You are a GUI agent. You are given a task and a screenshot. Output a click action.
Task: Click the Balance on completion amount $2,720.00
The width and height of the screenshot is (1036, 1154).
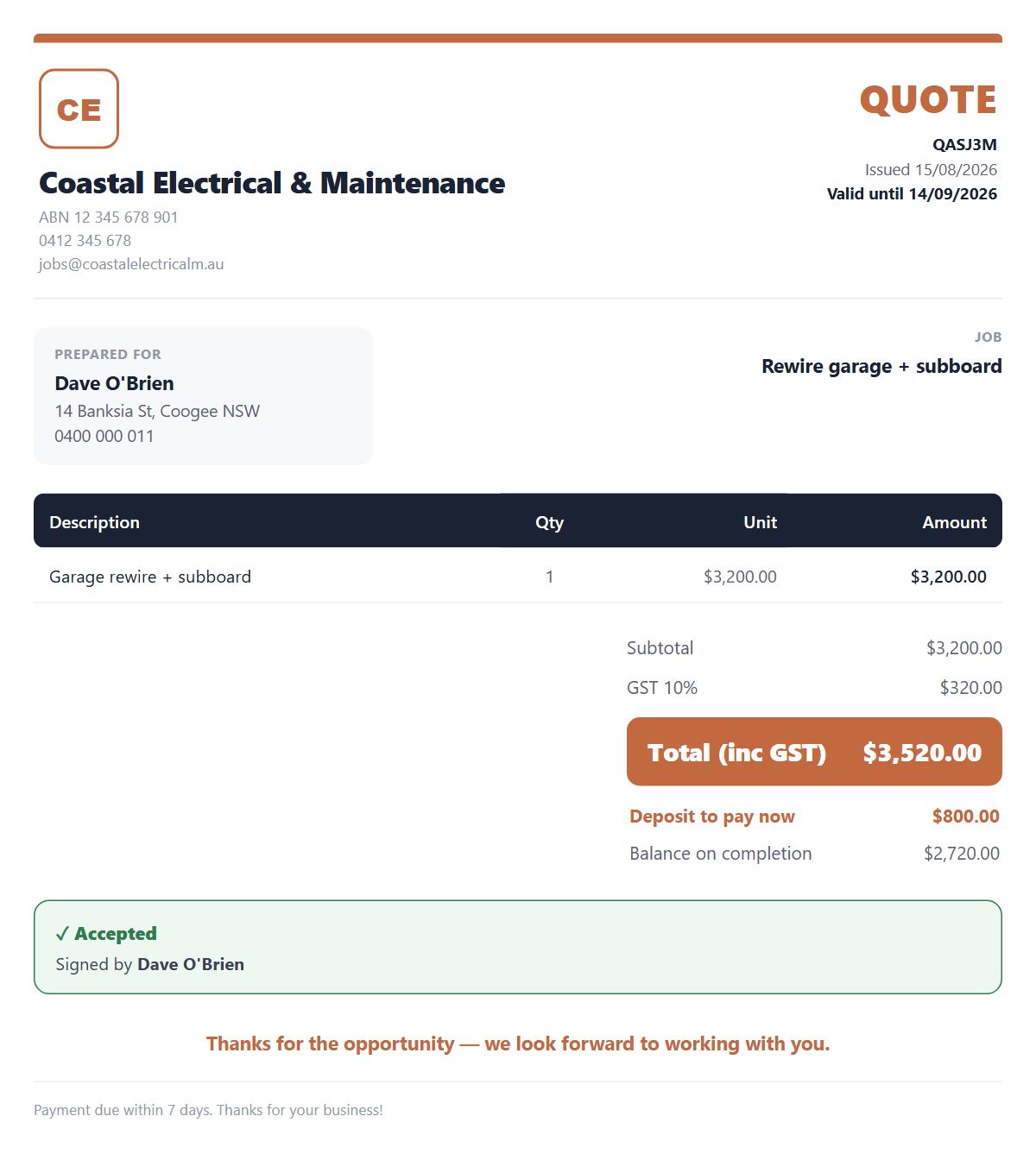click(x=962, y=854)
